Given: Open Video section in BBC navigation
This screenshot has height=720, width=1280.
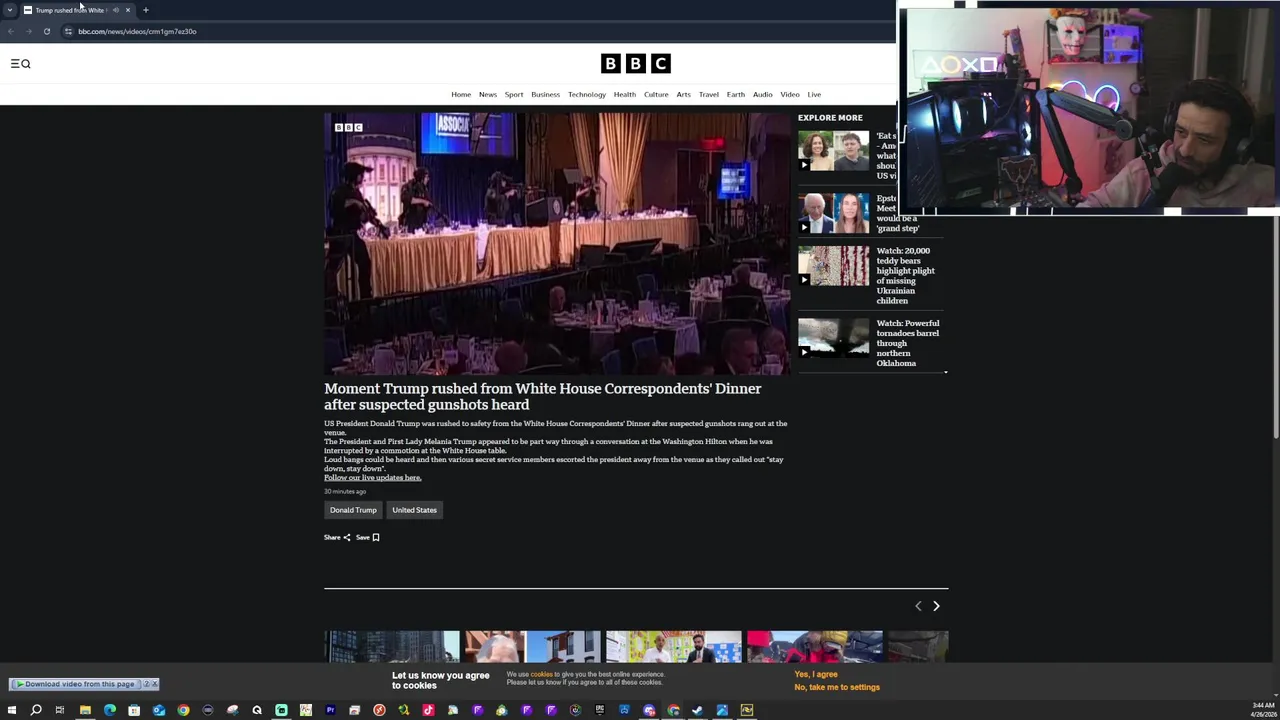Looking at the screenshot, I should pyautogui.click(x=790, y=95).
